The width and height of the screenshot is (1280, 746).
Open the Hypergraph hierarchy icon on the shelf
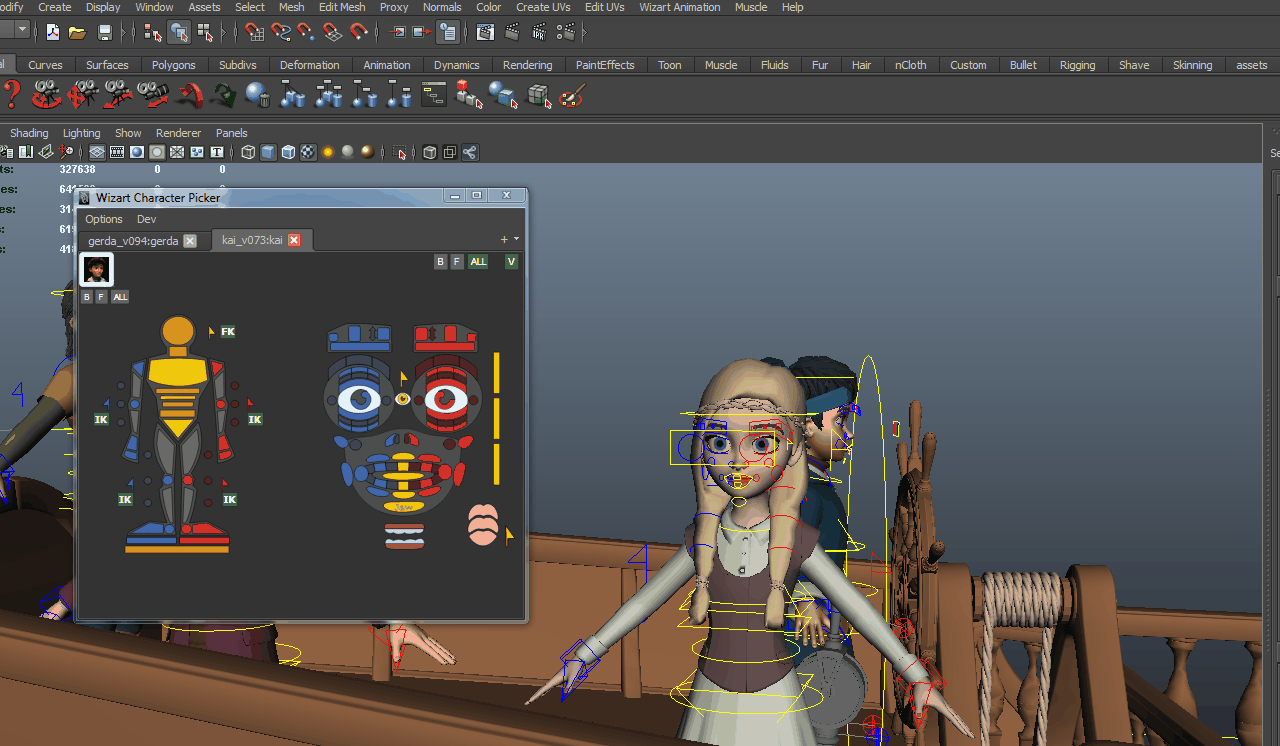pyautogui.click(x=432, y=95)
